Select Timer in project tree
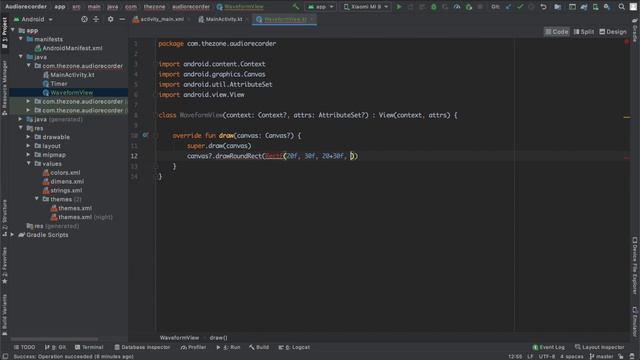This screenshot has width=640, height=360. [55, 84]
